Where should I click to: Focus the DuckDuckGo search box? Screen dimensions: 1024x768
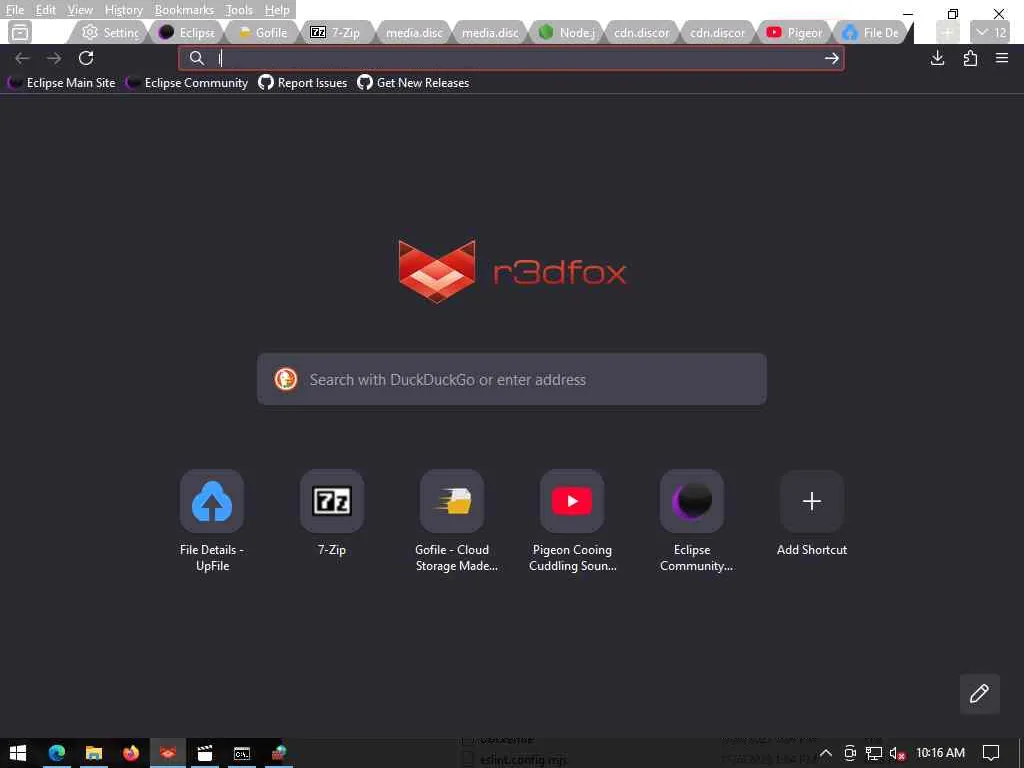(x=512, y=379)
